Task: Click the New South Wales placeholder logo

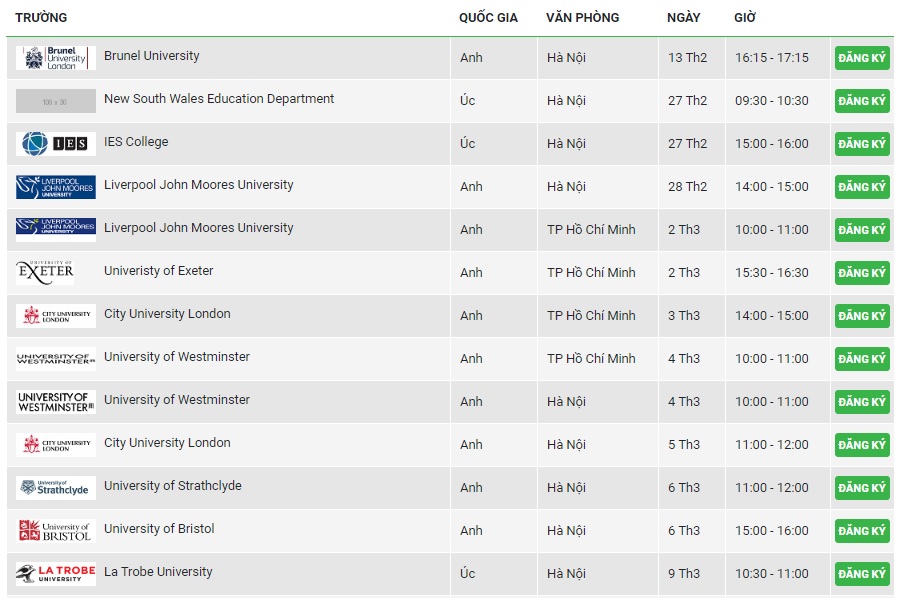Action: 56,101
